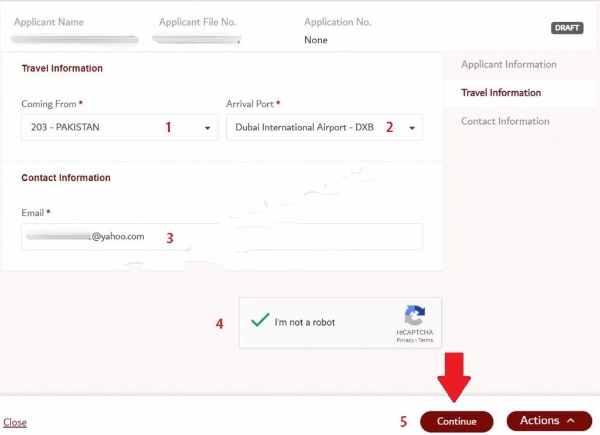Click the Email field label
The width and height of the screenshot is (600, 435).
33,213
